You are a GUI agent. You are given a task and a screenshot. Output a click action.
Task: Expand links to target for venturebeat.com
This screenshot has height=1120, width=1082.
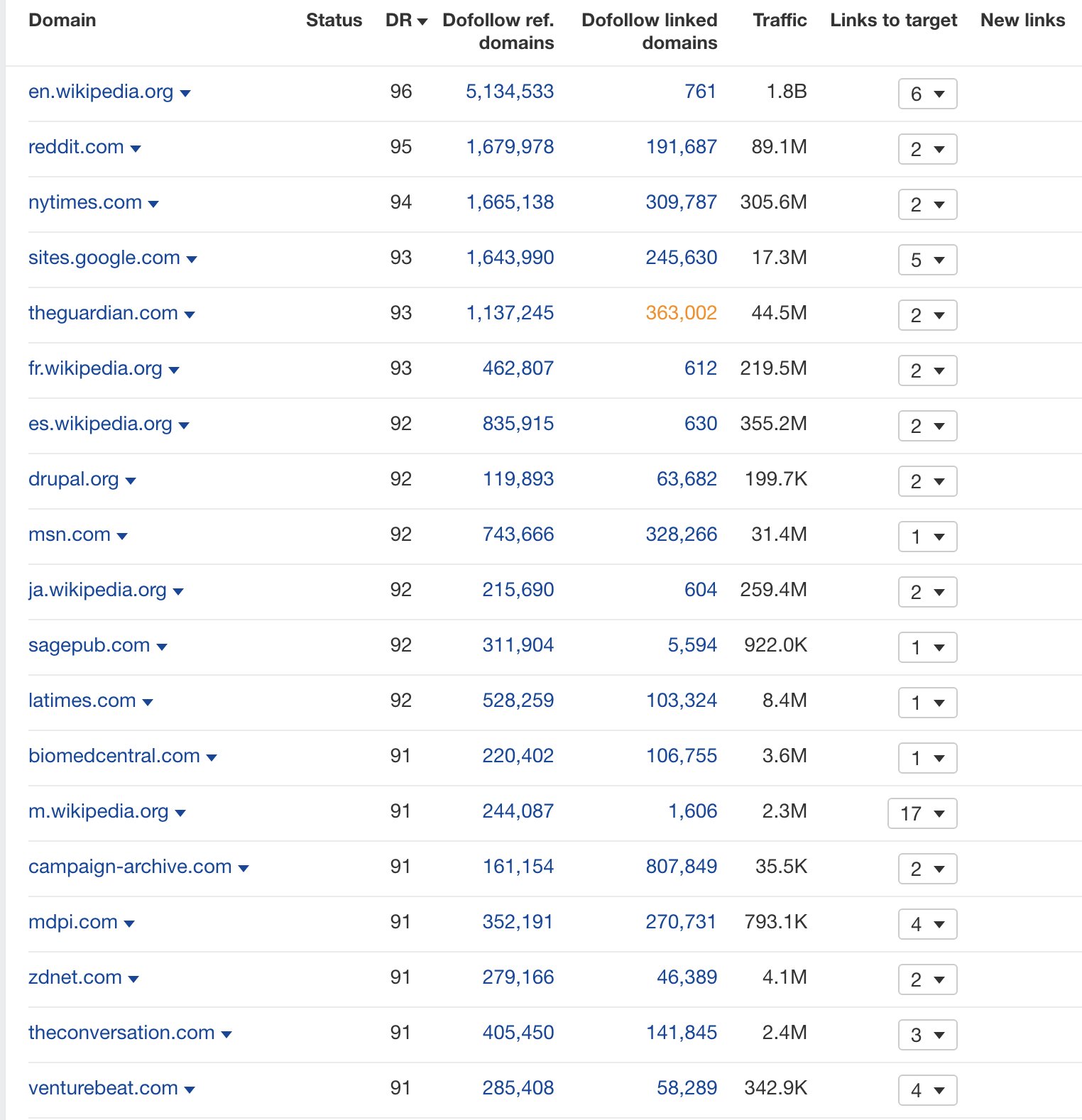927,1090
